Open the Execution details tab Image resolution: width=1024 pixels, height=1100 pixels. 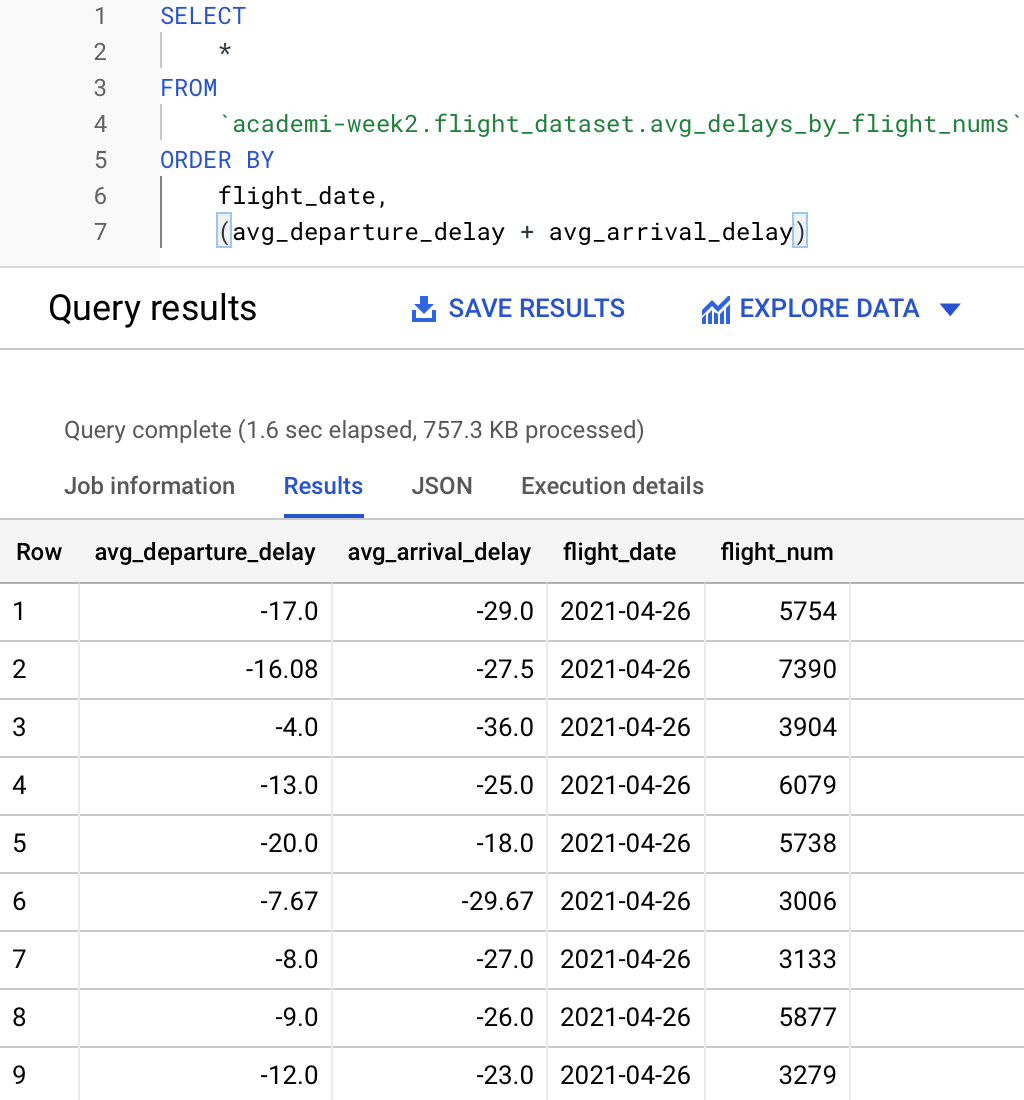point(611,486)
